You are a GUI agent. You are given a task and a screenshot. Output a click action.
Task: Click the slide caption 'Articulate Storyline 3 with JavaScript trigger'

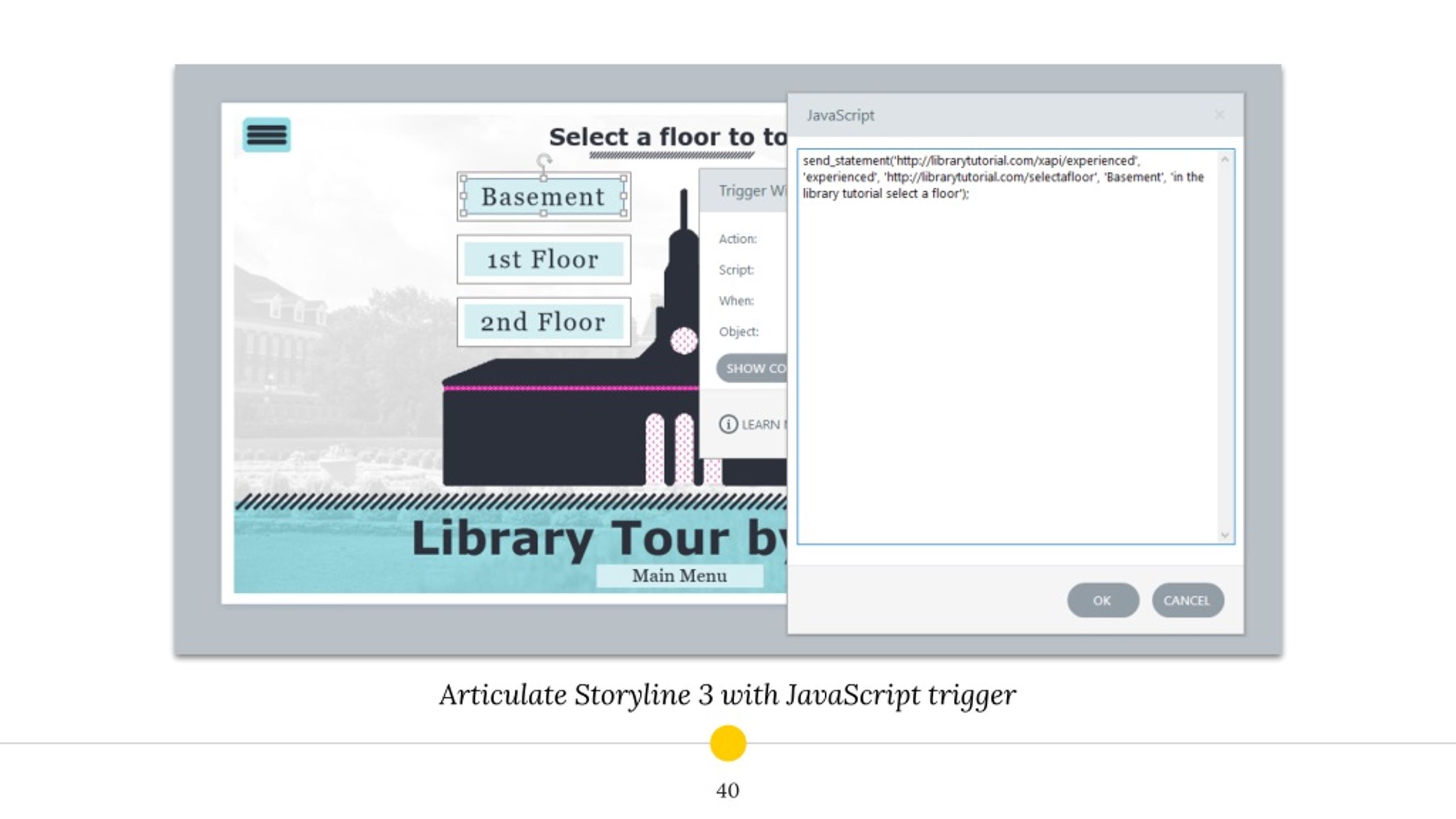(x=727, y=695)
